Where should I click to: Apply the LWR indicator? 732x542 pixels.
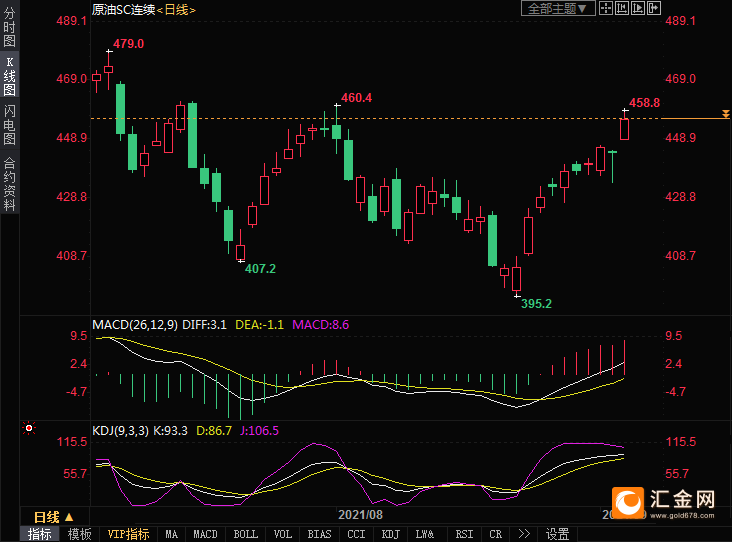(x=425, y=534)
